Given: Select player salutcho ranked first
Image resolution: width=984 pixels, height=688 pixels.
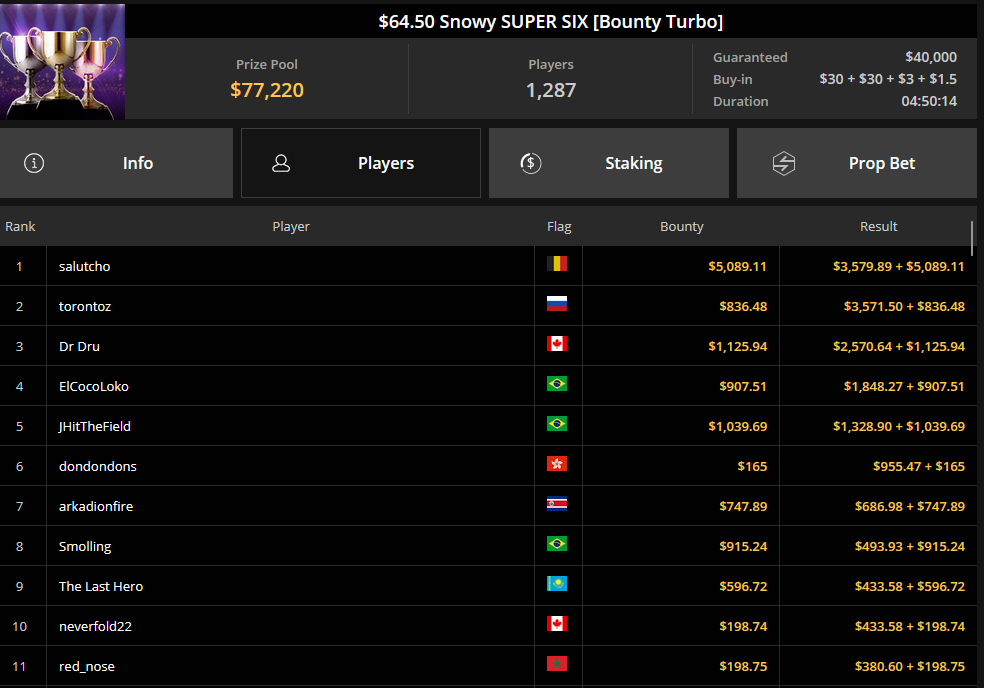Looking at the screenshot, I should coord(85,267).
